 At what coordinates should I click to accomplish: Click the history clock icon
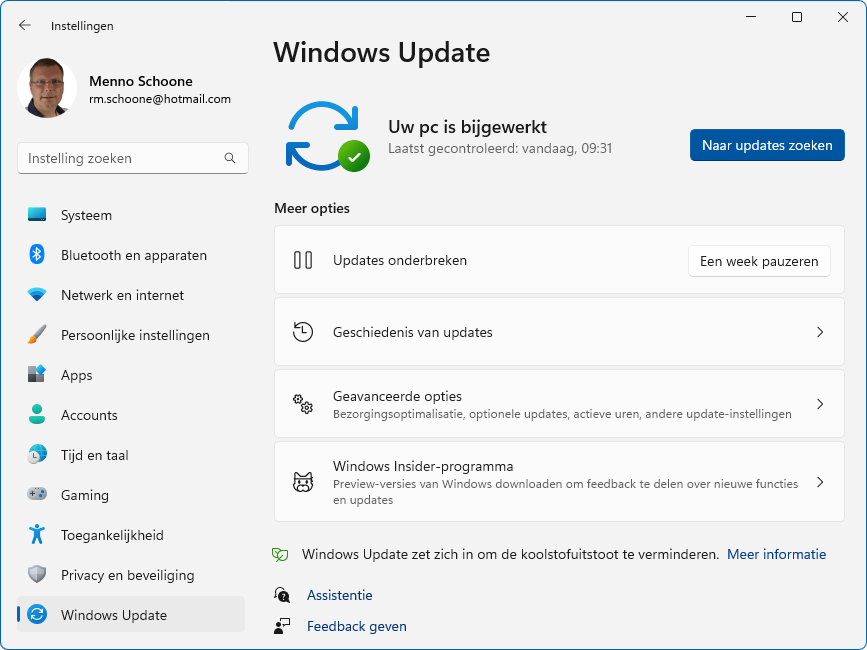point(303,332)
